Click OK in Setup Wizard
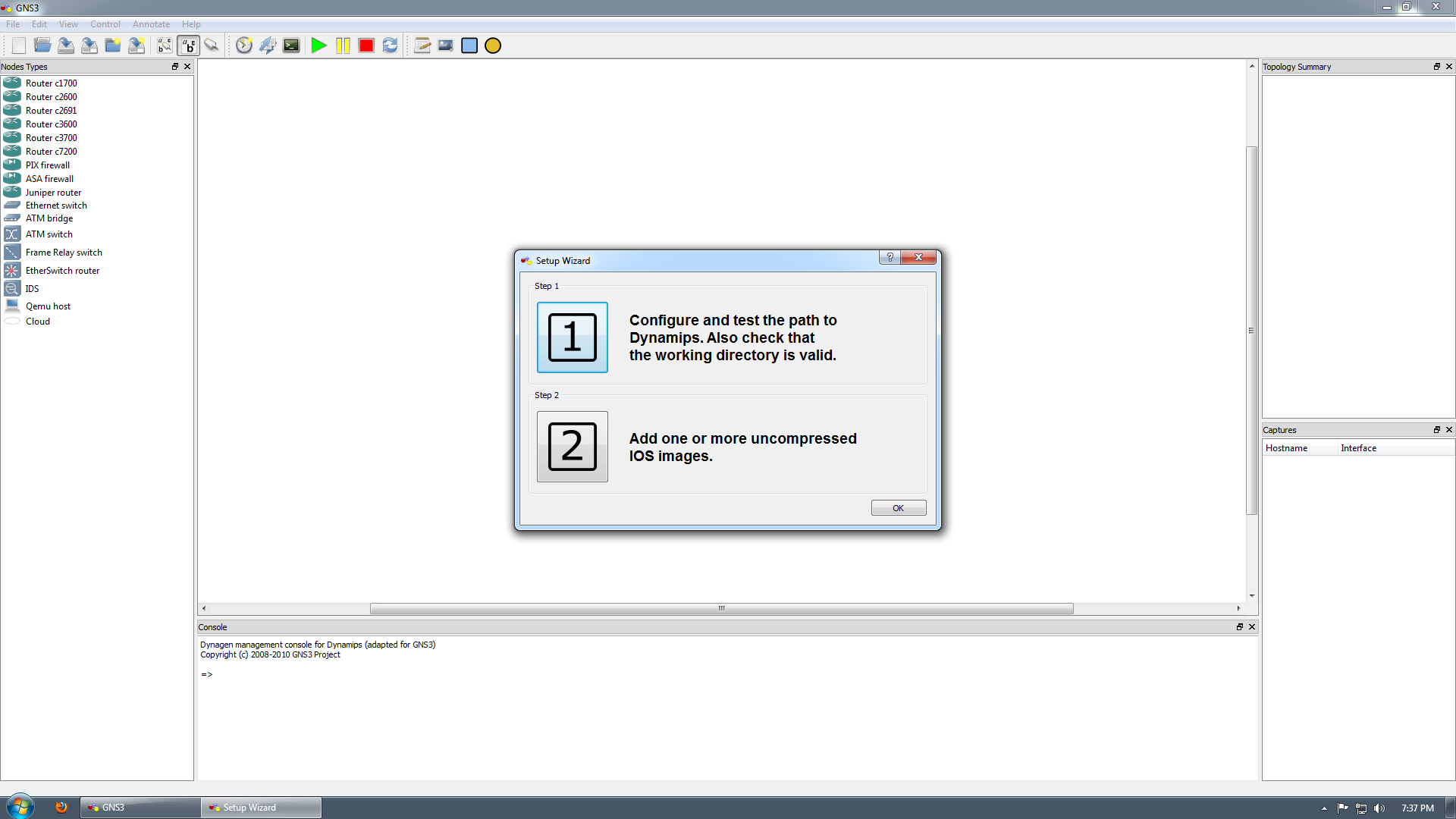The height and width of the screenshot is (819, 1456). pyautogui.click(x=899, y=508)
